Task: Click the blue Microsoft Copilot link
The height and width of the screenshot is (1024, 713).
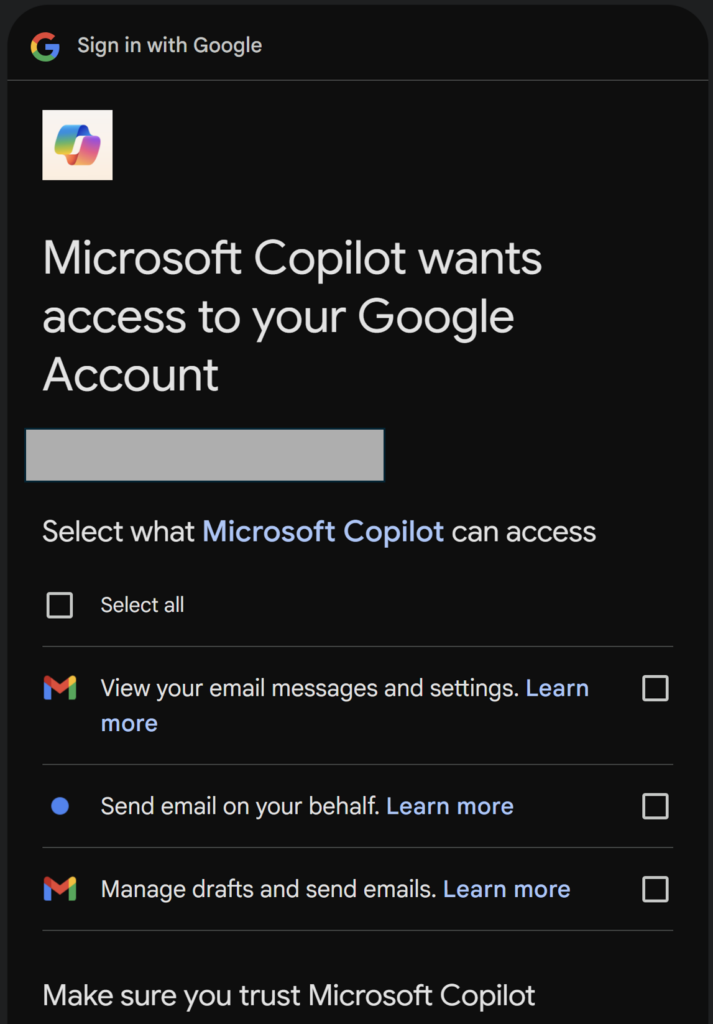Action: click(x=323, y=531)
